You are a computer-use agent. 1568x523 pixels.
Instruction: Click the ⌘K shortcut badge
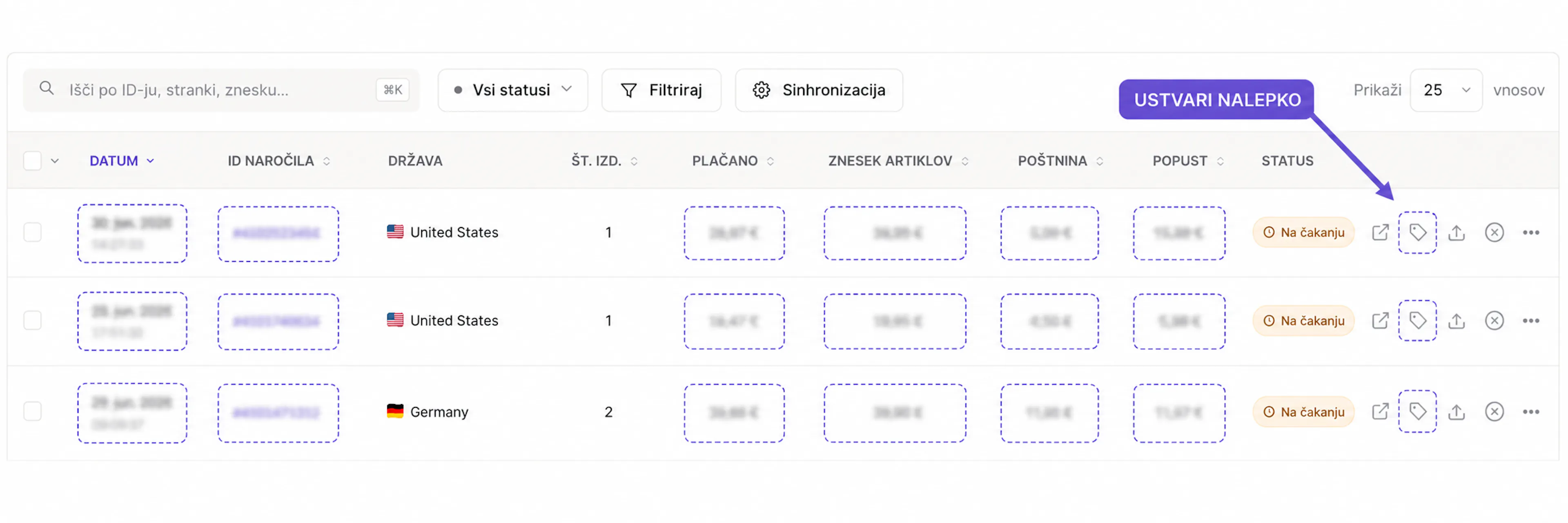392,90
